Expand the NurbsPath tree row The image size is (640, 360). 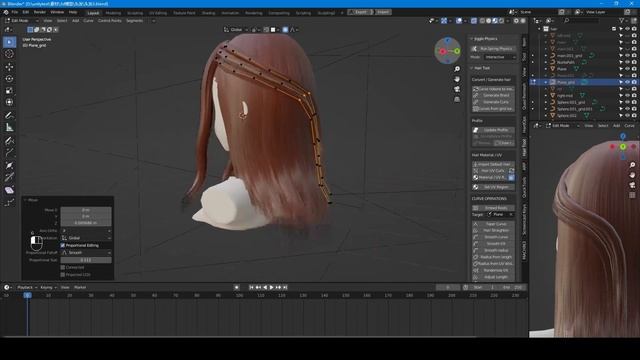tap(546, 62)
